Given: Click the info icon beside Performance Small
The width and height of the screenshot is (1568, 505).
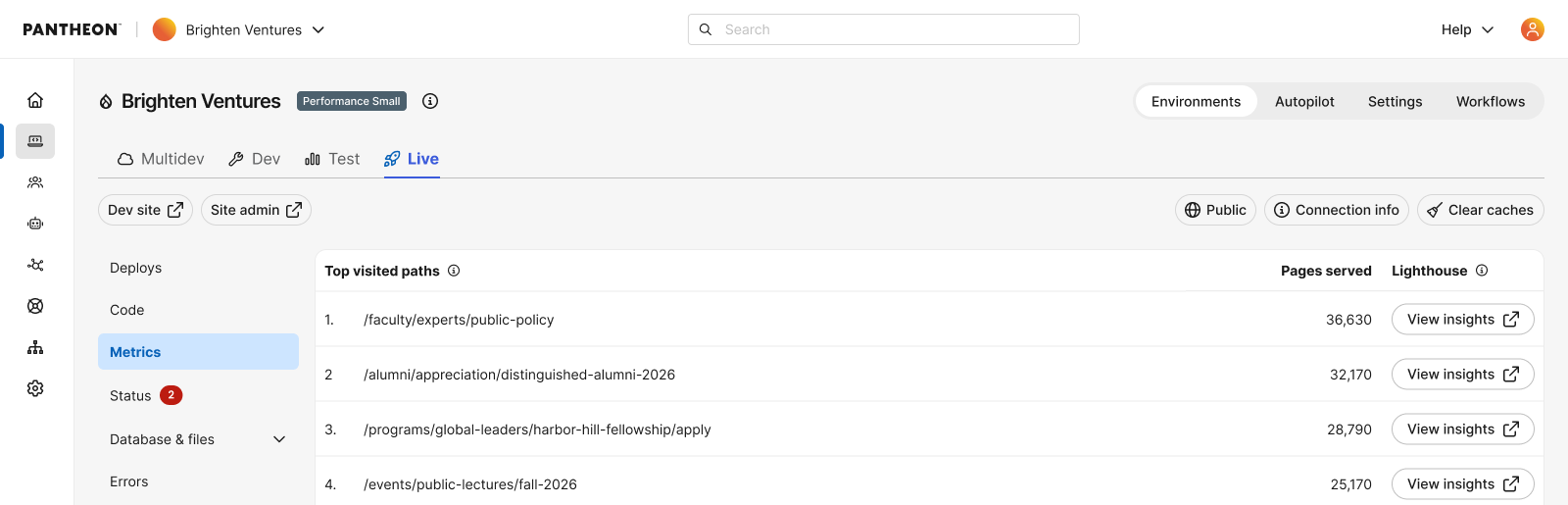Looking at the screenshot, I should (430, 101).
